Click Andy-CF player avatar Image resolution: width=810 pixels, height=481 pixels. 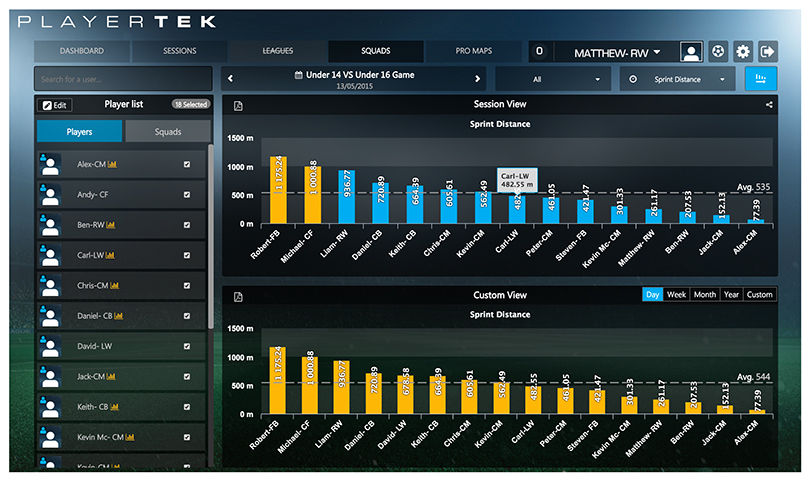point(50,195)
